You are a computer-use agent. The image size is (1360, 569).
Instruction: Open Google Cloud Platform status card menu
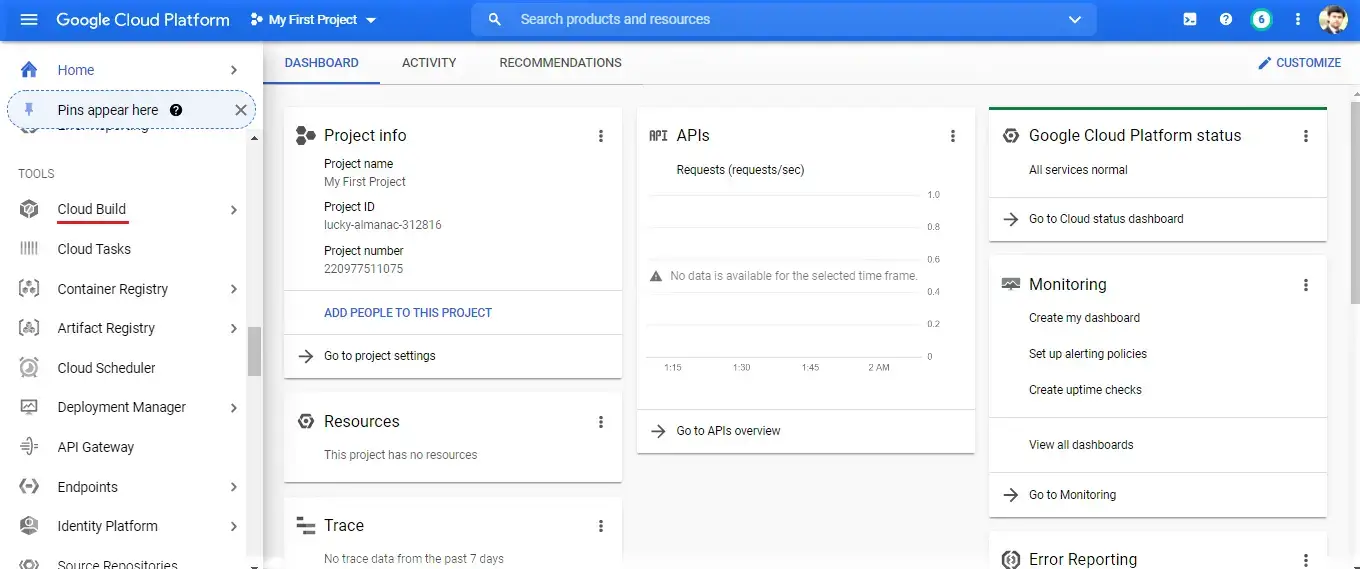pos(1306,136)
